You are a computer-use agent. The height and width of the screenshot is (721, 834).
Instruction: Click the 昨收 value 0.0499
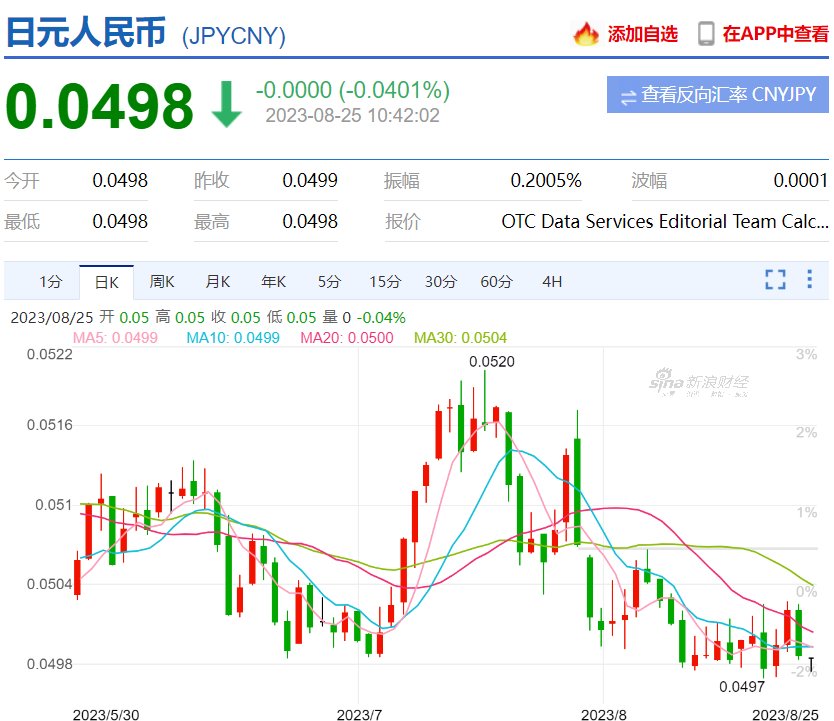tap(310, 181)
